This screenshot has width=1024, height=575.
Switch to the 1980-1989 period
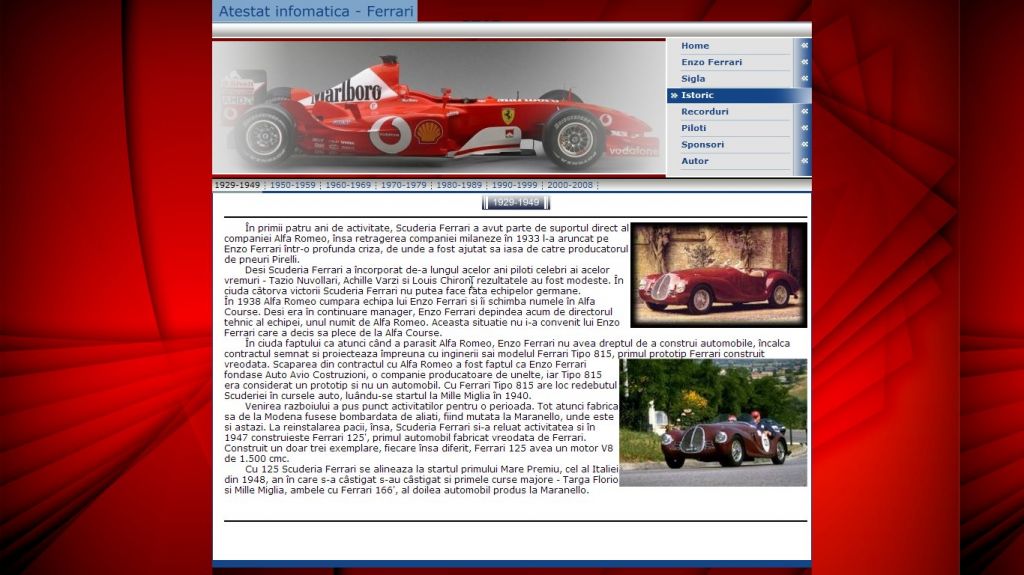459,185
